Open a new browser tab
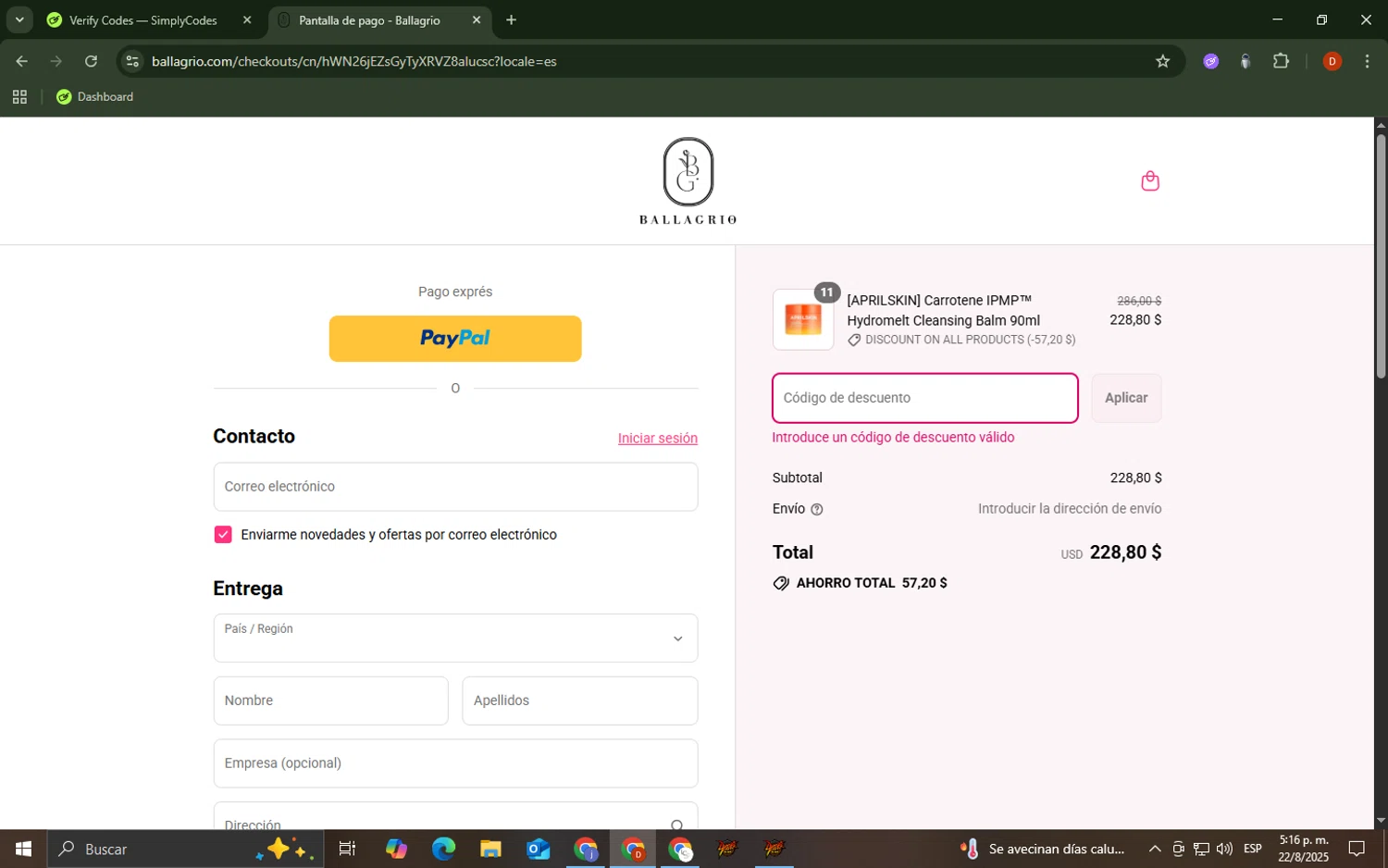This screenshot has height=868, width=1388. [x=511, y=19]
